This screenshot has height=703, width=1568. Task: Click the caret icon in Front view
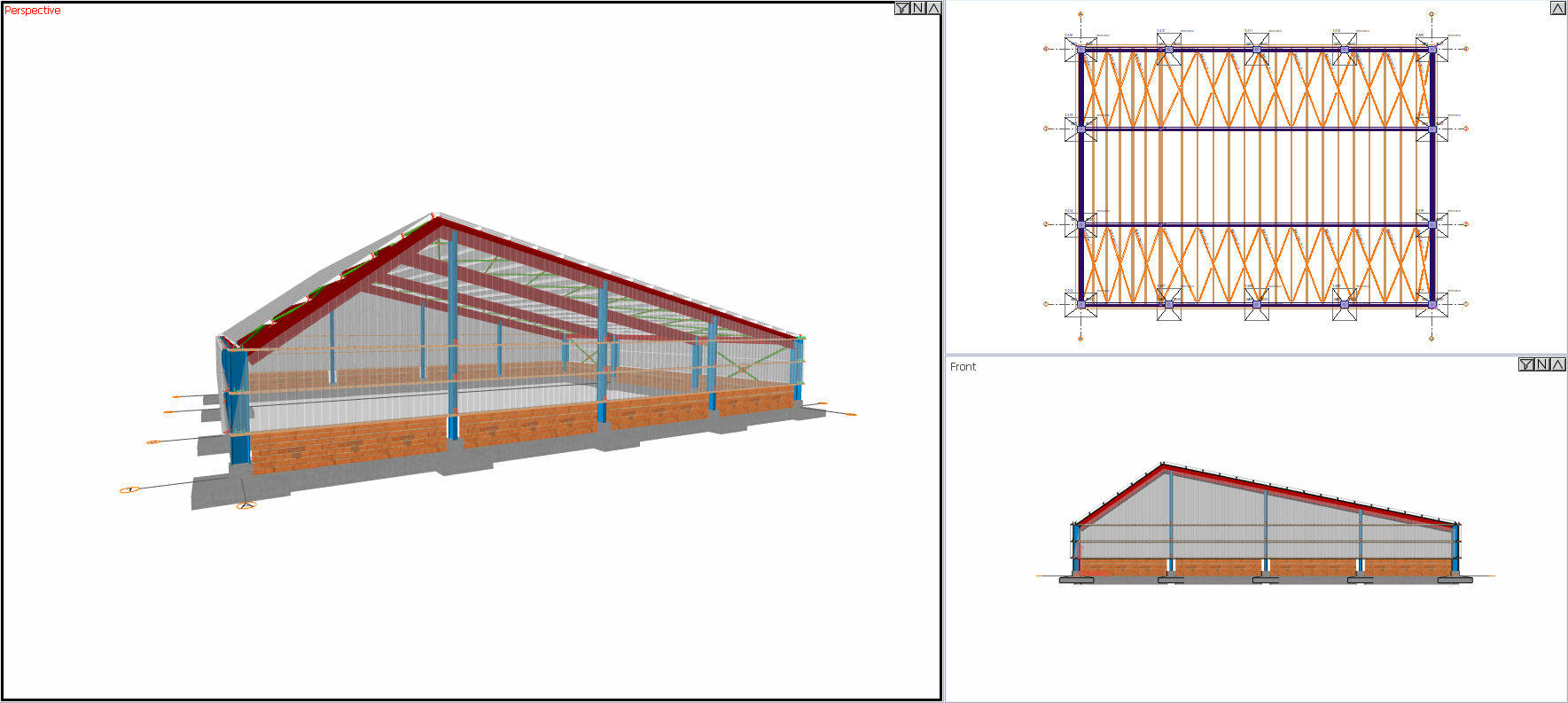[x=1557, y=364]
